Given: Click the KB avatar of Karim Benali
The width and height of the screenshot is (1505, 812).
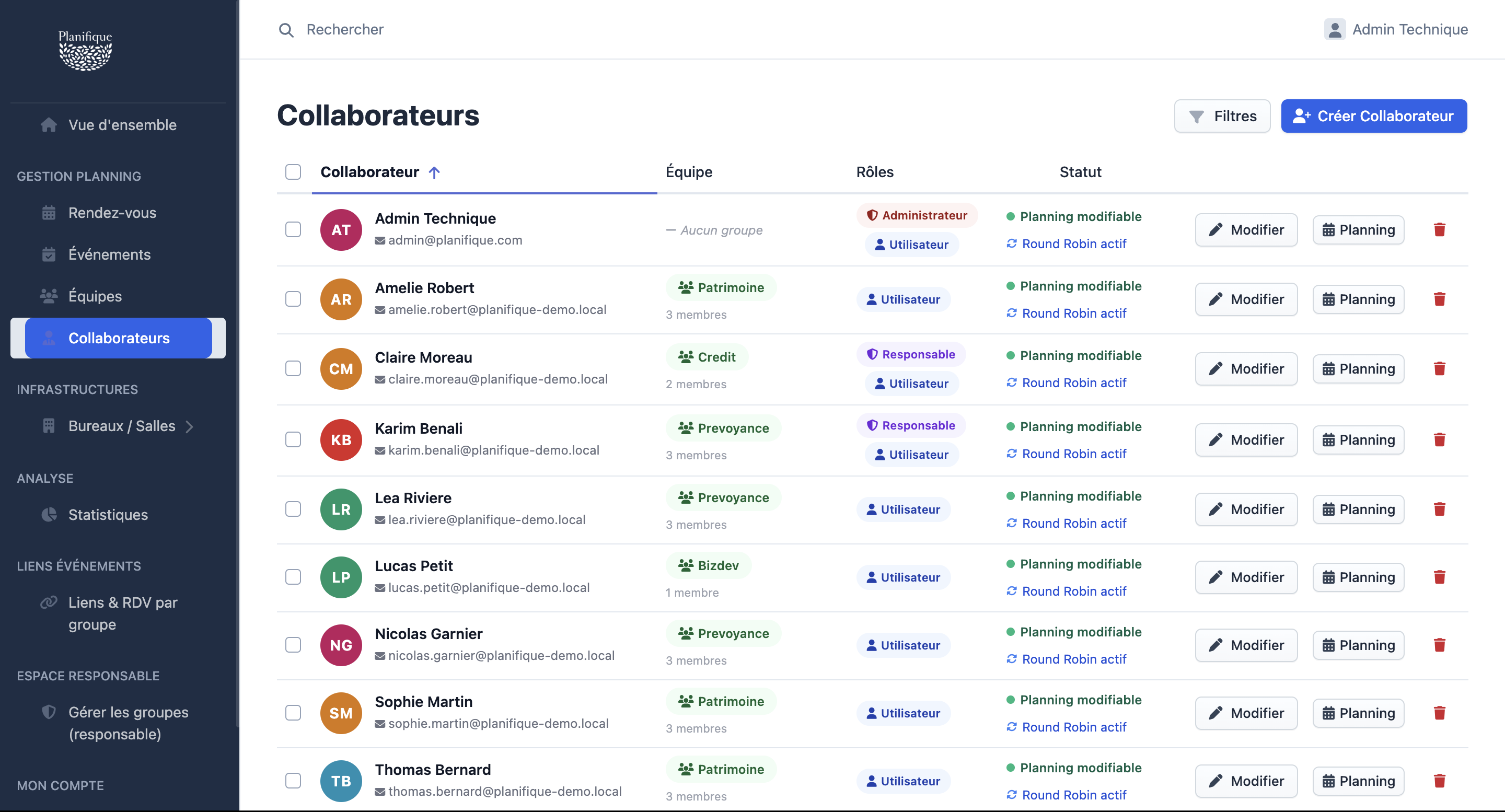Looking at the screenshot, I should pos(341,440).
